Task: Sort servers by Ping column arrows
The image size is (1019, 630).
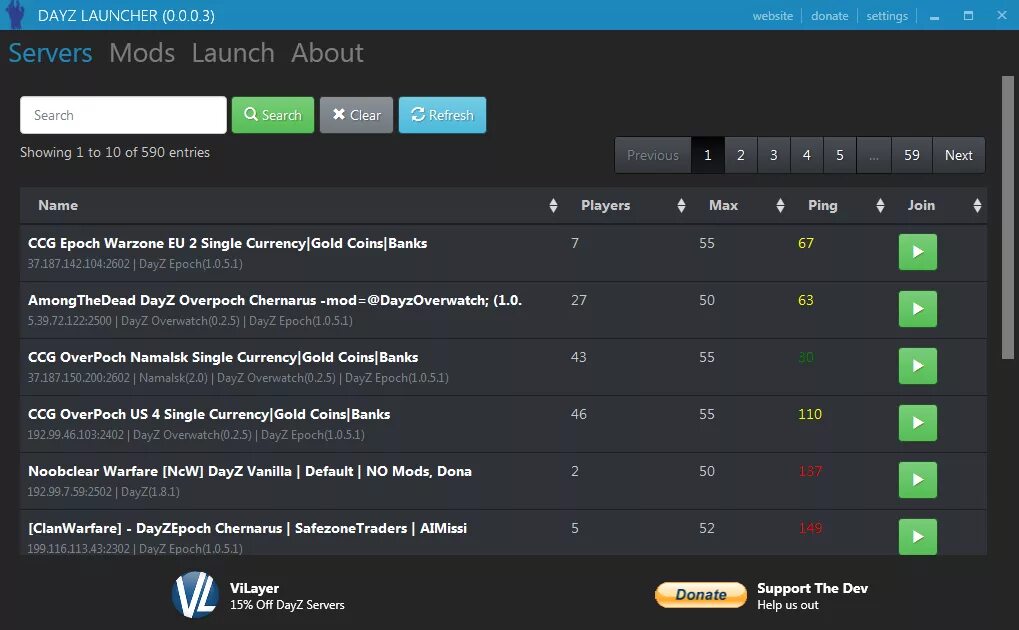Action: (880, 205)
